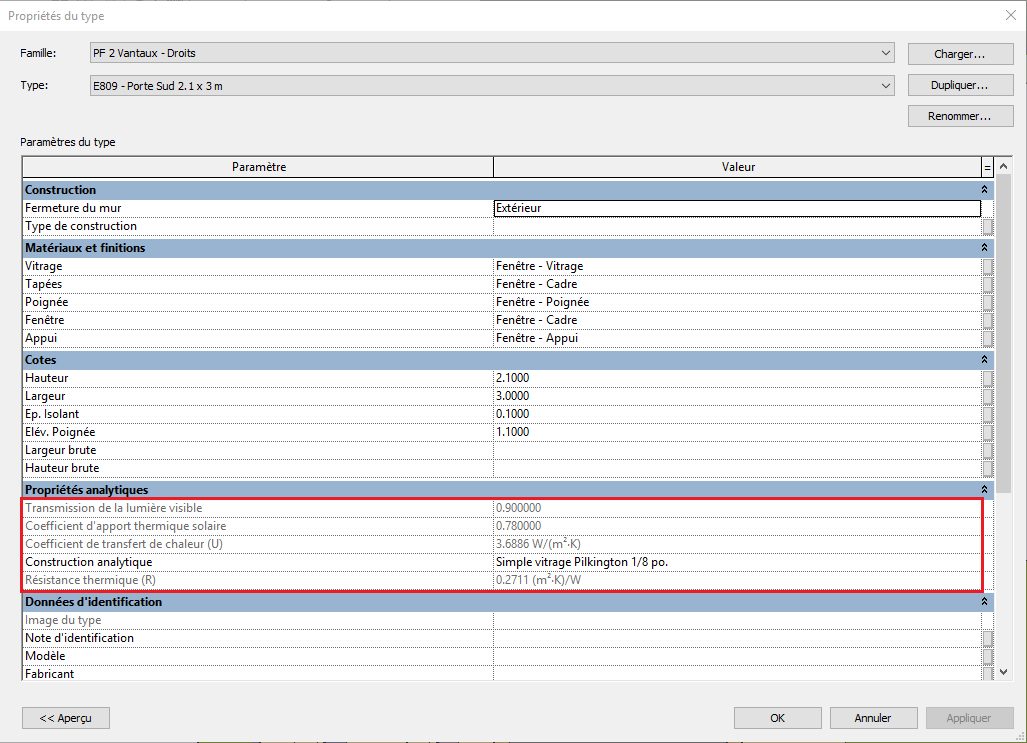The height and width of the screenshot is (743, 1027).
Task: Collapse the Construction section chevron
Action: (x=984, y=189)
